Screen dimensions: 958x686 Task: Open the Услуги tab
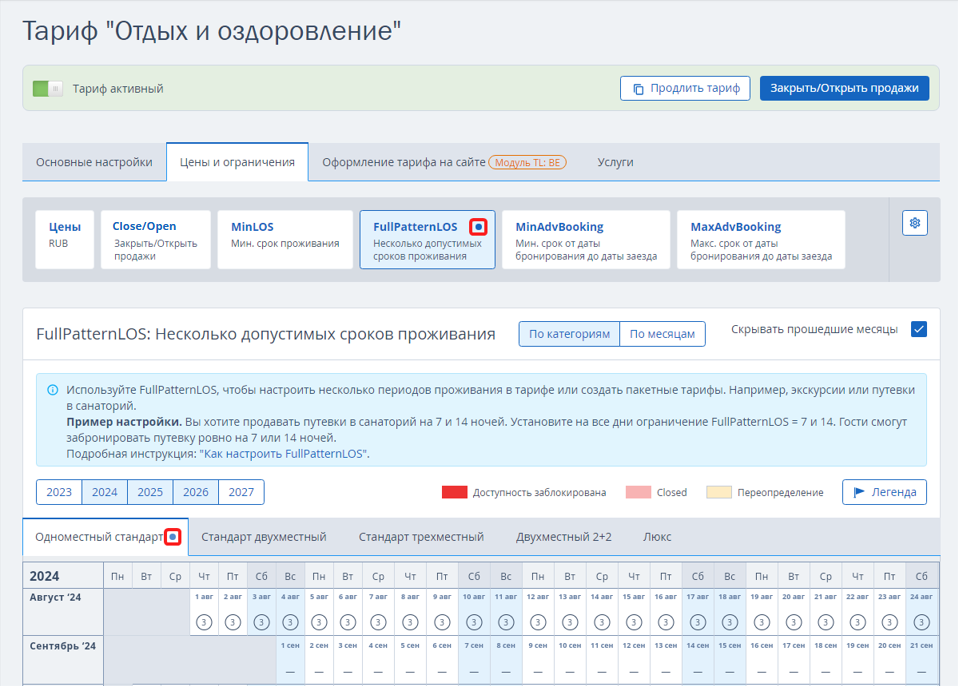(615, 162)
